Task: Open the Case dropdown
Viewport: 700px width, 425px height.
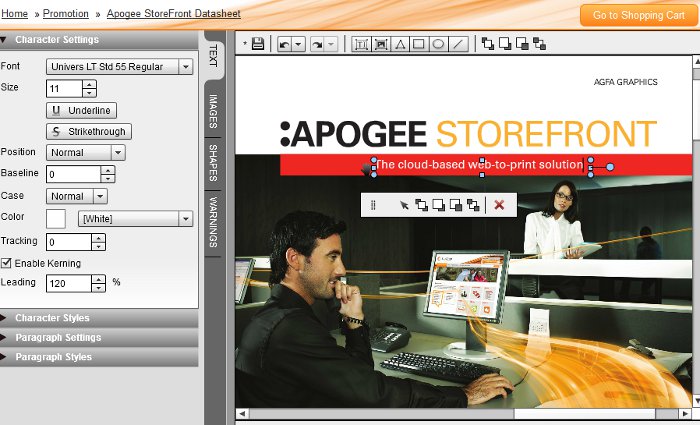Action: tap(100, 196)
